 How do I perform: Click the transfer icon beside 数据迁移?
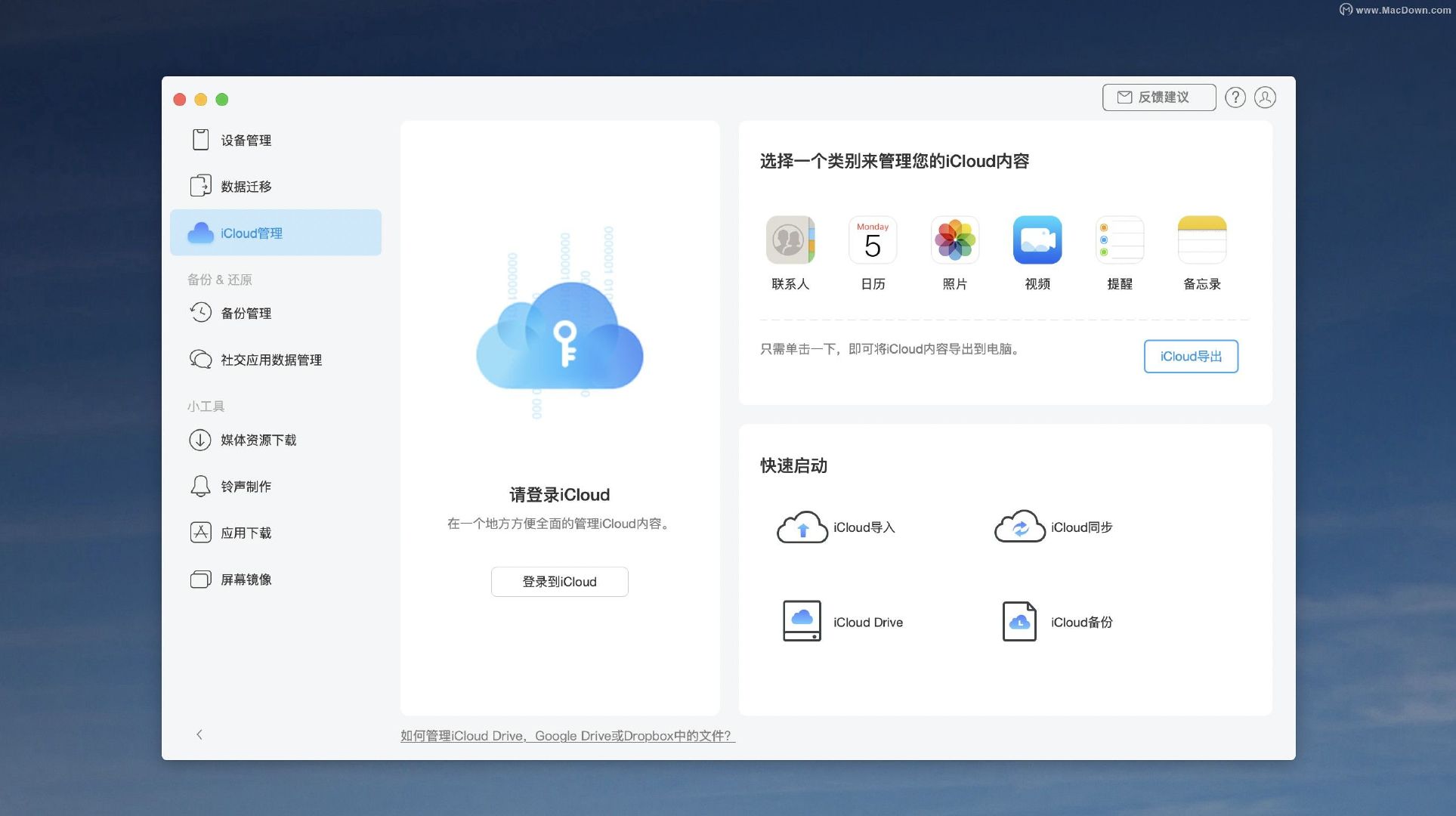[x=200, y=186]
